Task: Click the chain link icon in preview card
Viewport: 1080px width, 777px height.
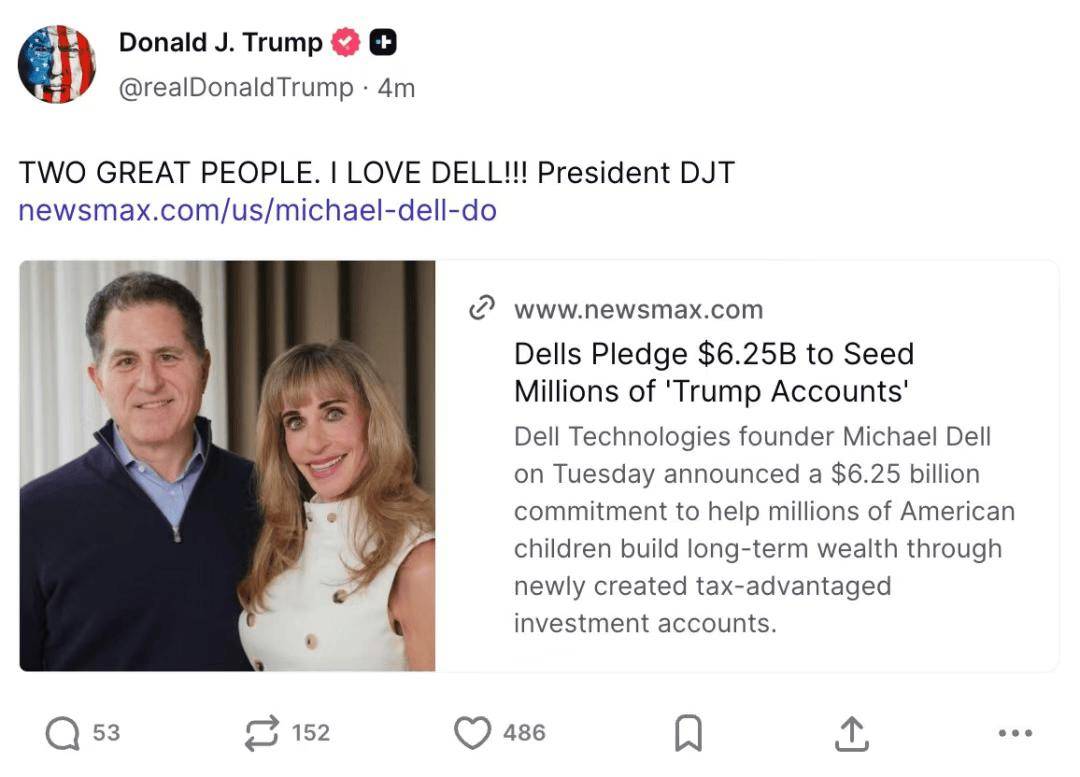Action: point(482,309)
